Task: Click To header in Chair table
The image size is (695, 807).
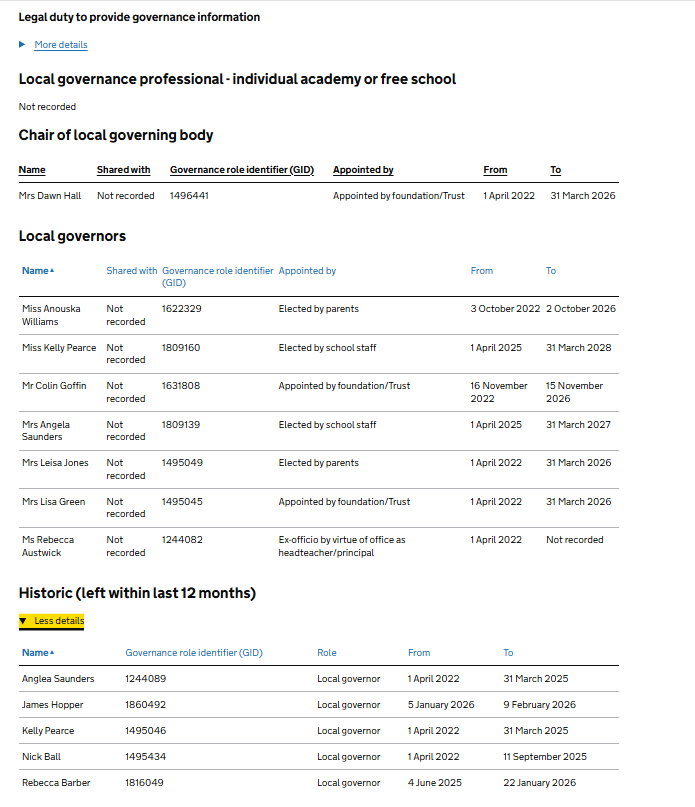Action: (555, 170)
